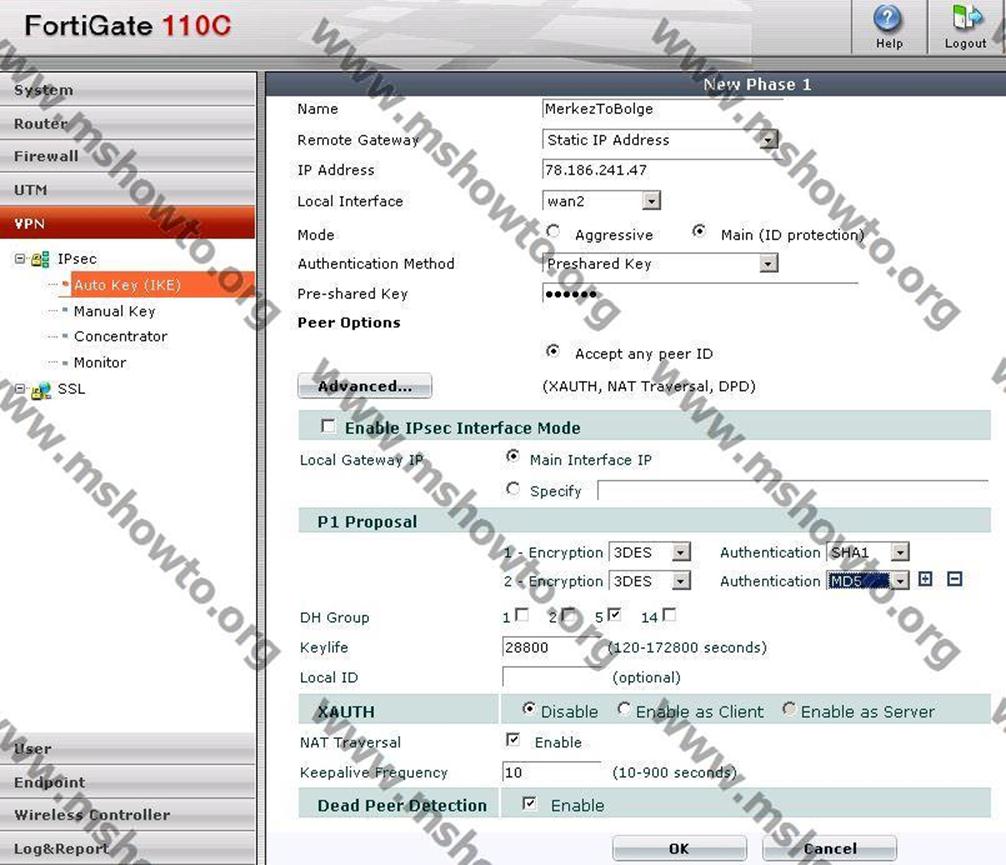Select XAUTH Disable radio button

[529, 708]
